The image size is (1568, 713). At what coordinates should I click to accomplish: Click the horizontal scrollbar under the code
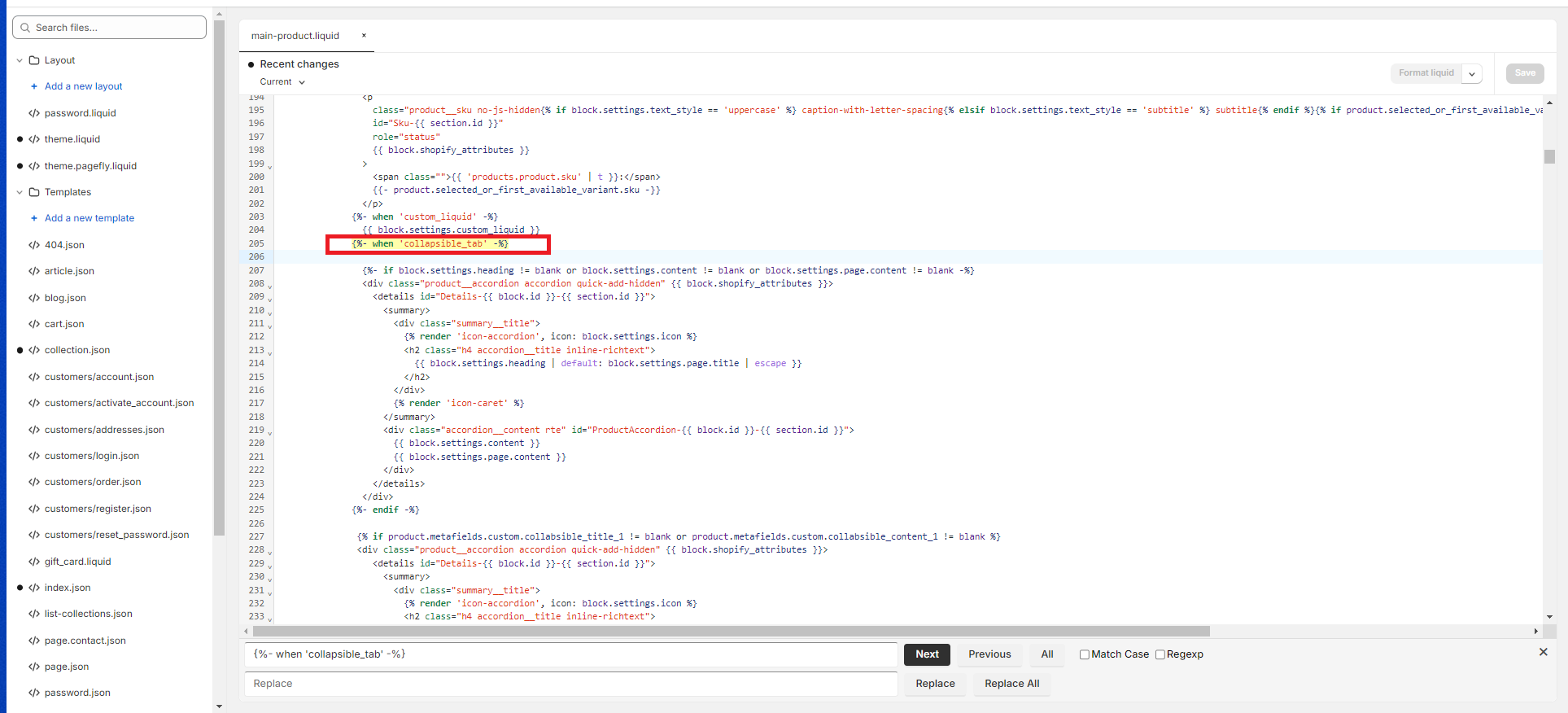point(731,632)
